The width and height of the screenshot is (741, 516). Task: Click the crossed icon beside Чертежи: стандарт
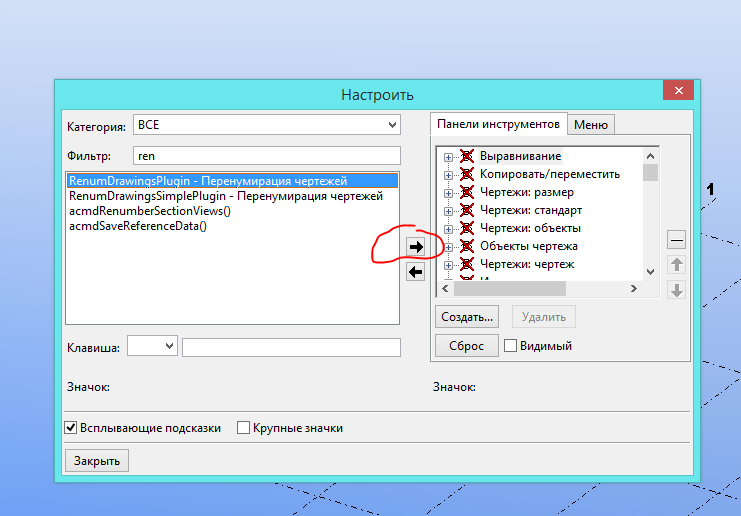(467, 210)
